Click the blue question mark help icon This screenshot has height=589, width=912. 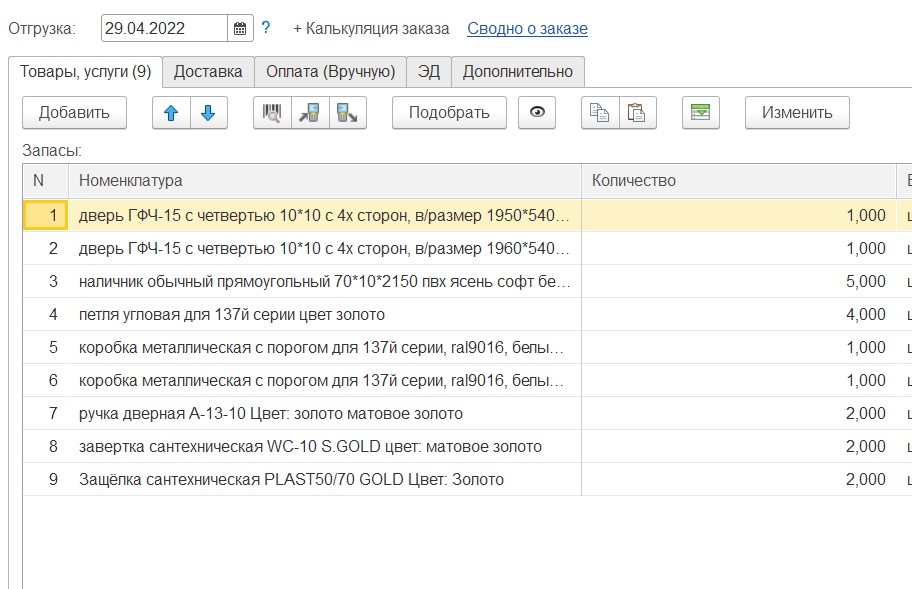(266, 28)
